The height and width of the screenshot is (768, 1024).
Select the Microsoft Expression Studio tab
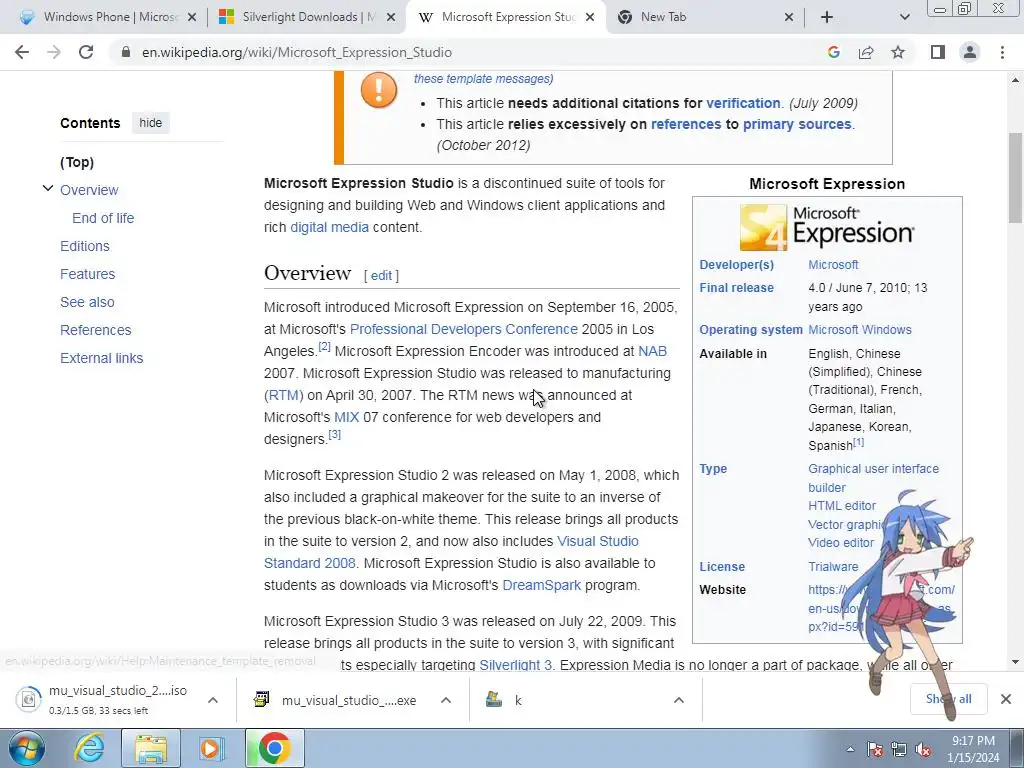click(506, 17)
